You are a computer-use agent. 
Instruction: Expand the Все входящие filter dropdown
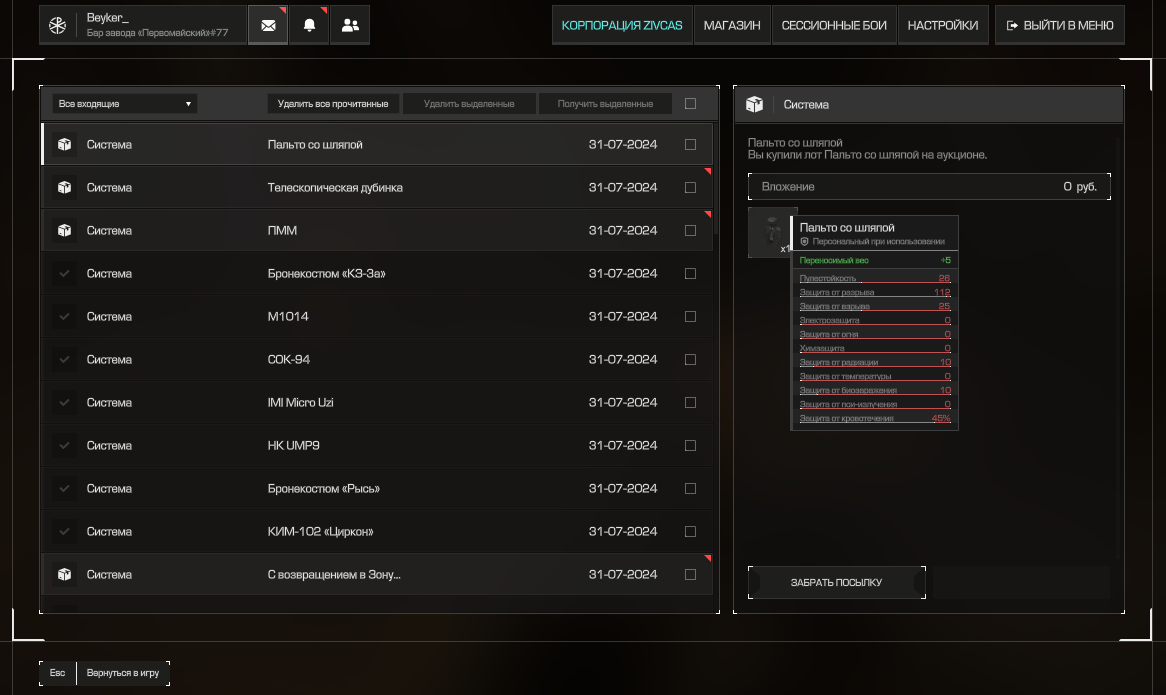pyautogui.click(x=125, y=104)
